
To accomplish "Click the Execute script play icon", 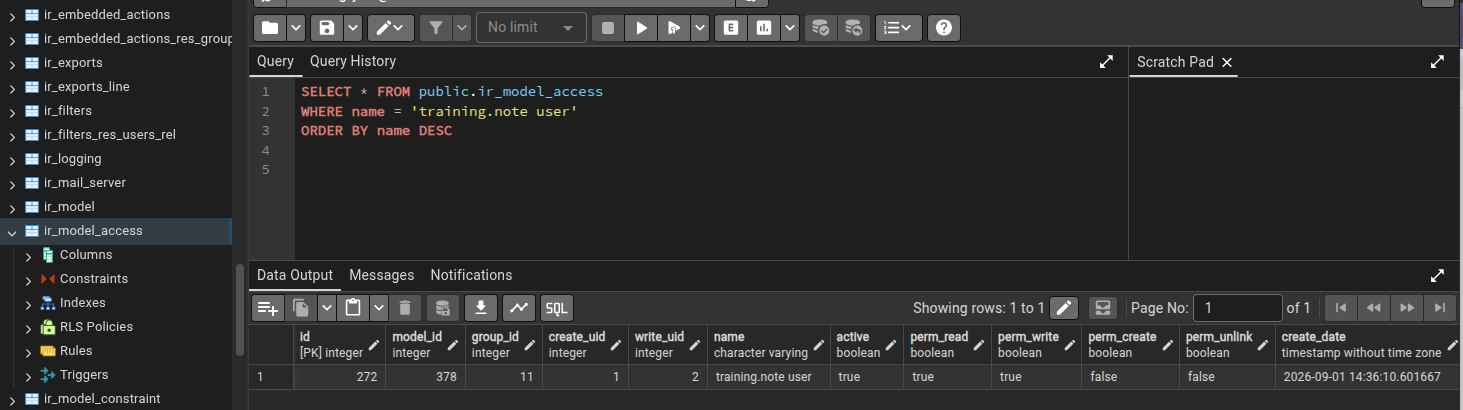I will 674,28.
